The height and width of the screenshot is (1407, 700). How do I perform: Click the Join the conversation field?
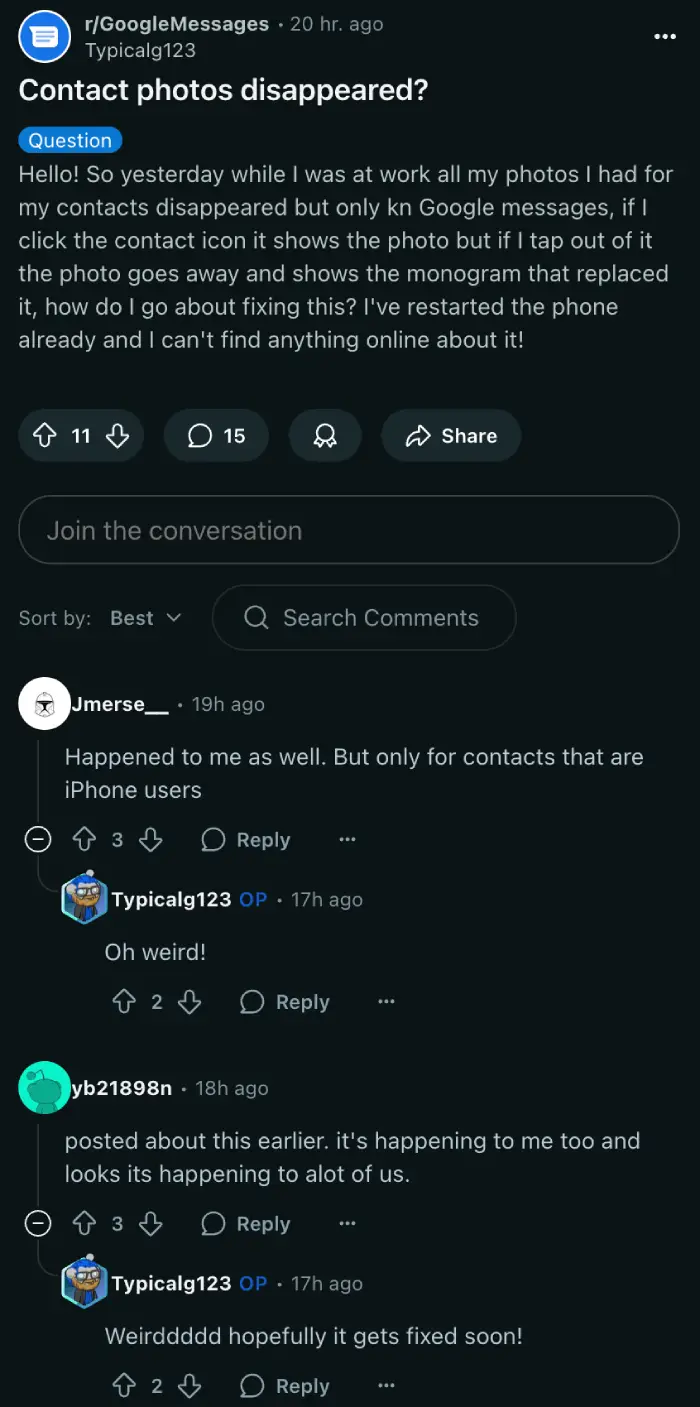pyautogui.click(x=348, y=530)
